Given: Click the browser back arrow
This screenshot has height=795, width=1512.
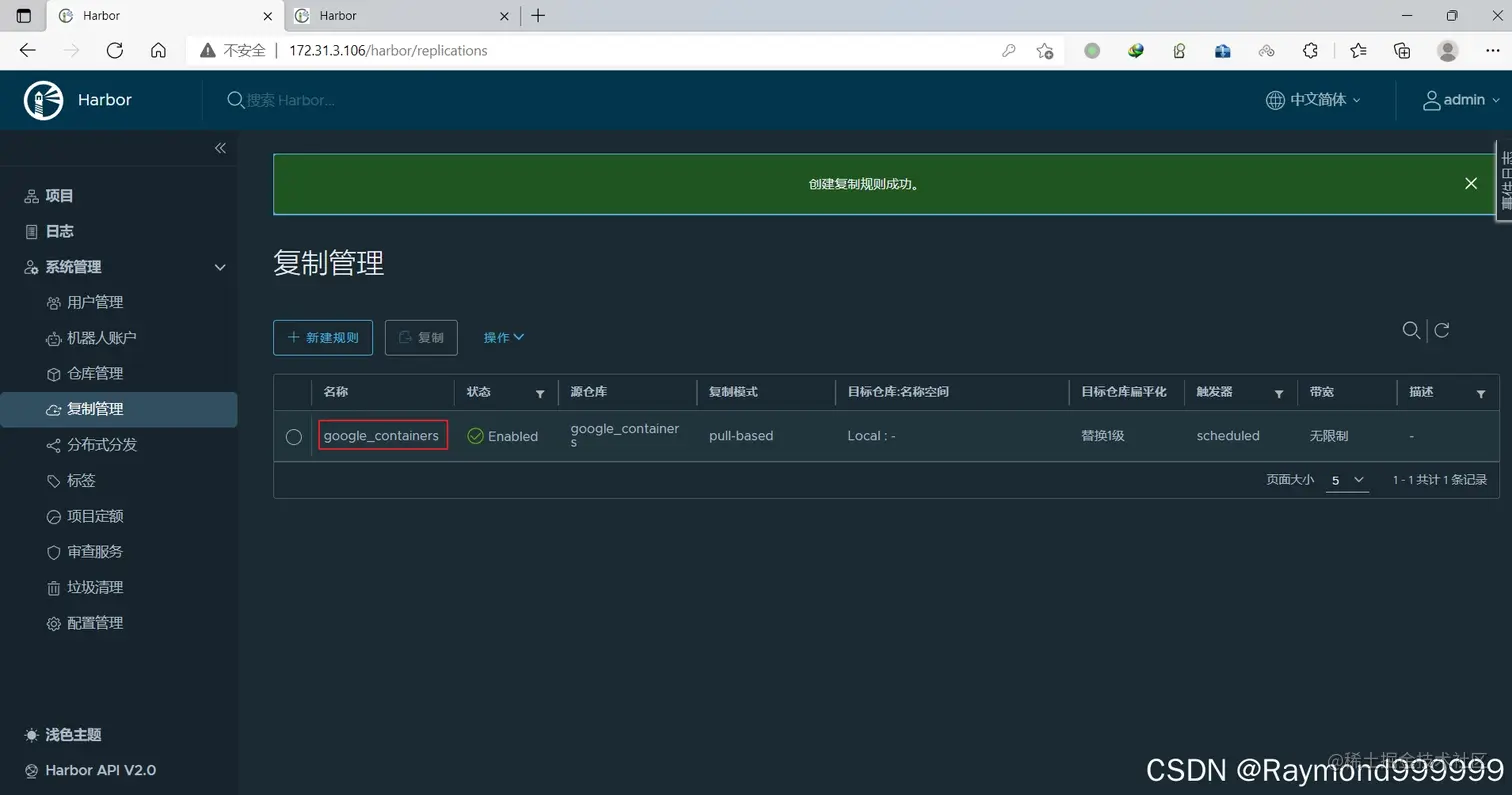Looking at the screenshot, I should [28, 50].
